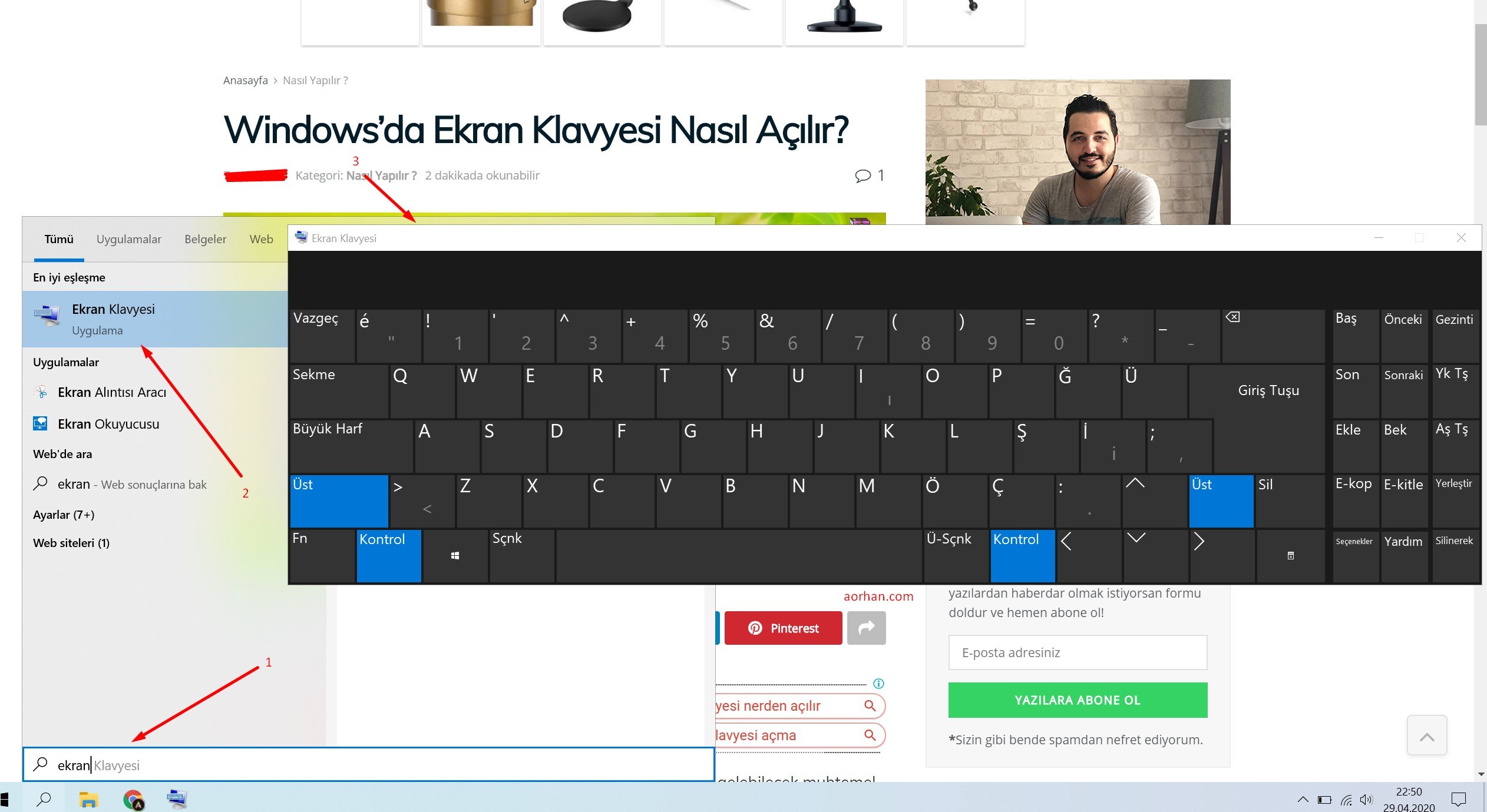Open the Nasıl Yapılır ? breadcrumb link
This screenshot has width=1487, height=812.
(x=315, y=81)
